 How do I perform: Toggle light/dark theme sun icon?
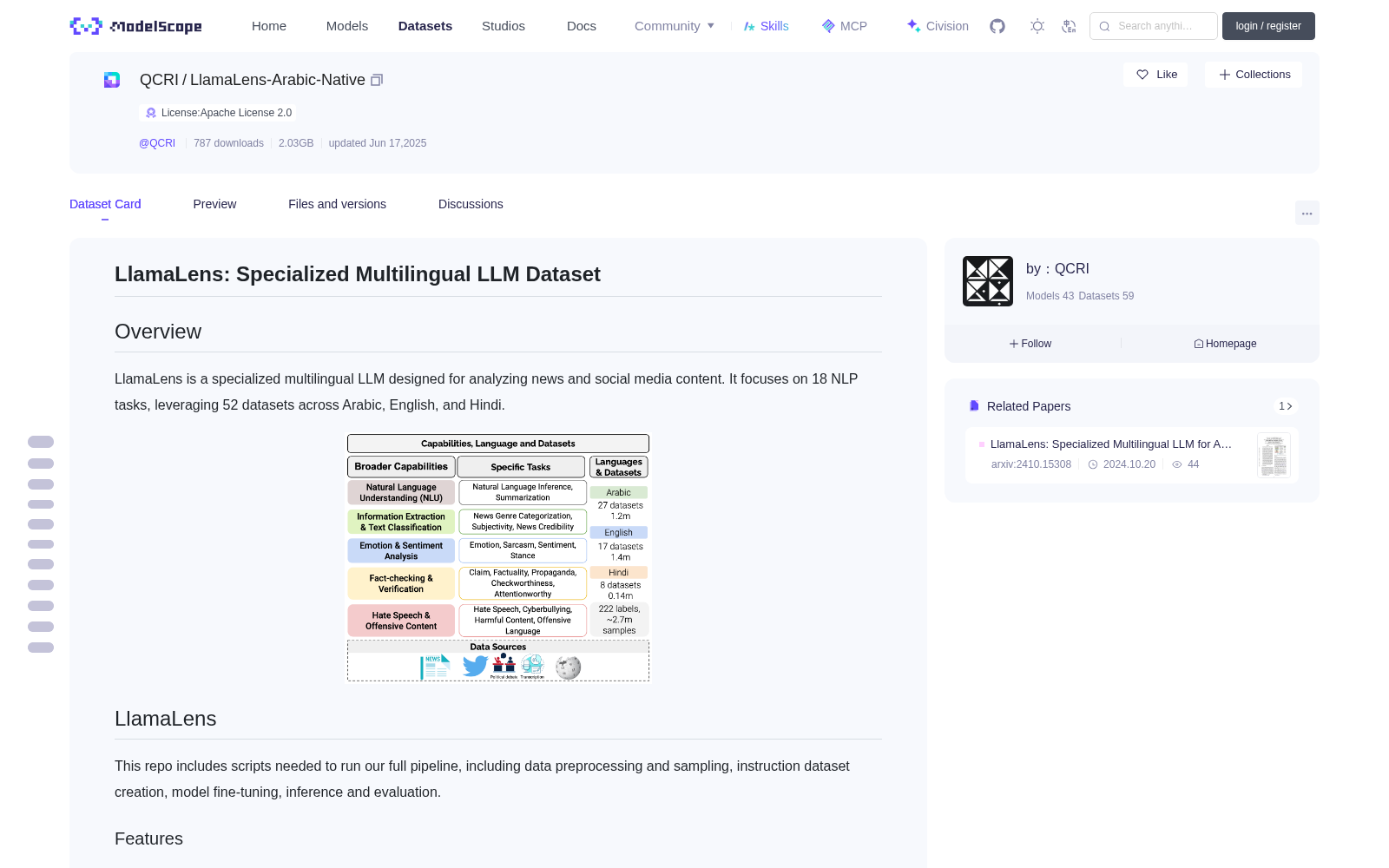coord(1037,26)
